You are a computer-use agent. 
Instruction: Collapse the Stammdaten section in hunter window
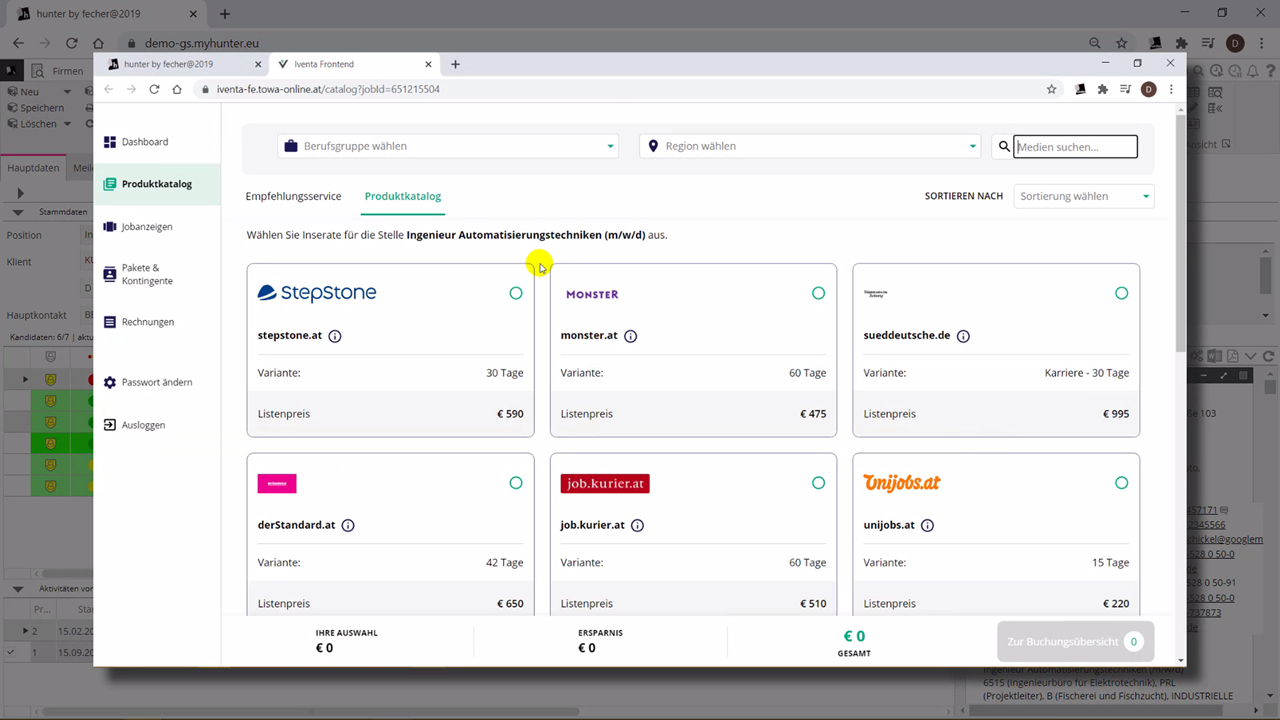19,212
